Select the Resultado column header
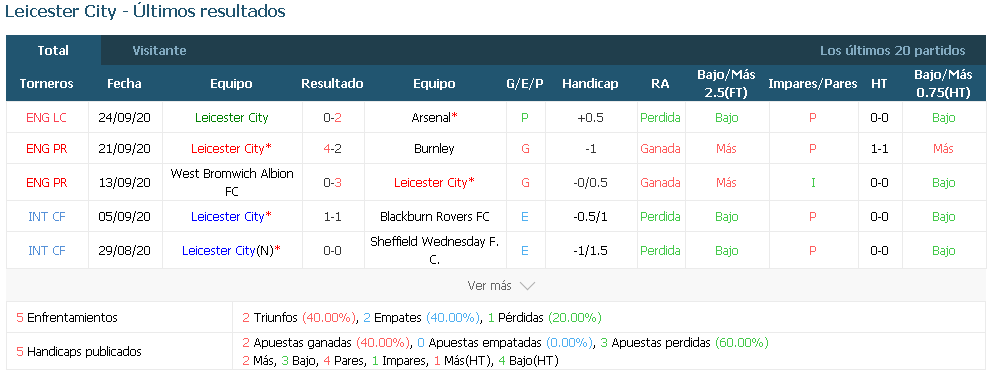This screenshot has height=374, width=990. (332, 83)
